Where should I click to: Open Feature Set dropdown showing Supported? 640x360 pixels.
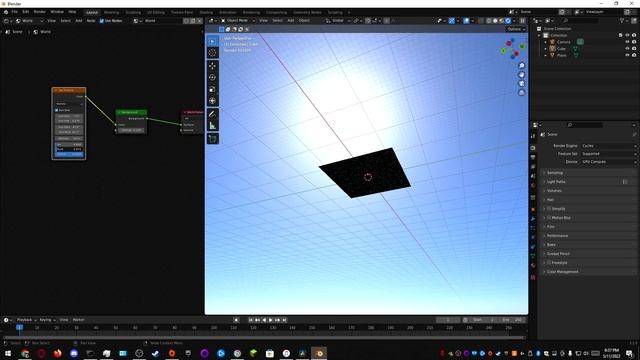click(609, 154)
